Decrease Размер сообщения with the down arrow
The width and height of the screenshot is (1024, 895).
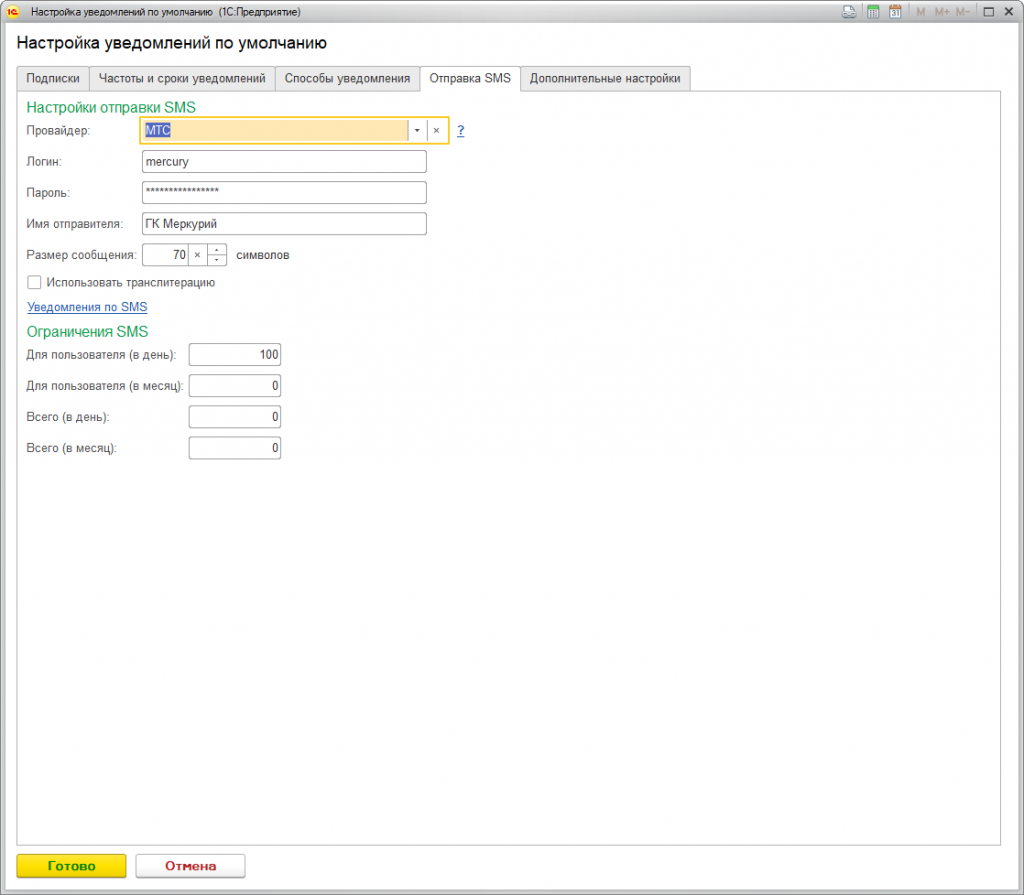pos(217,260)
